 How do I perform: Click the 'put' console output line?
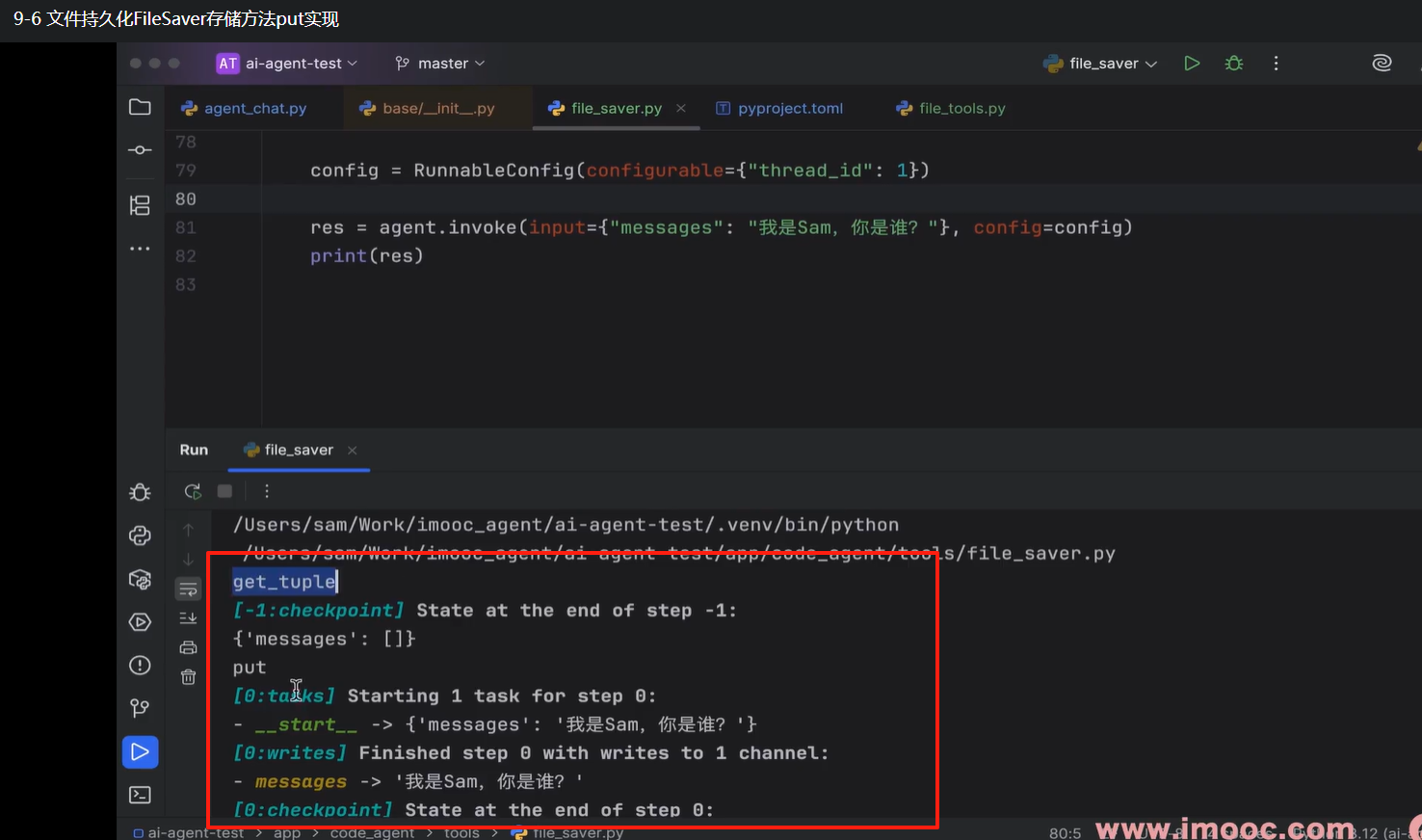point(249,667)
